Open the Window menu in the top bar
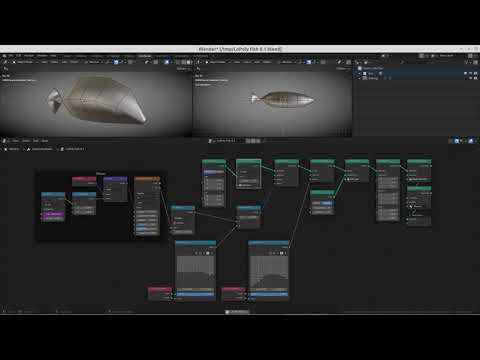The width and height of the screenshot is (480, 360). coord(42,56)
